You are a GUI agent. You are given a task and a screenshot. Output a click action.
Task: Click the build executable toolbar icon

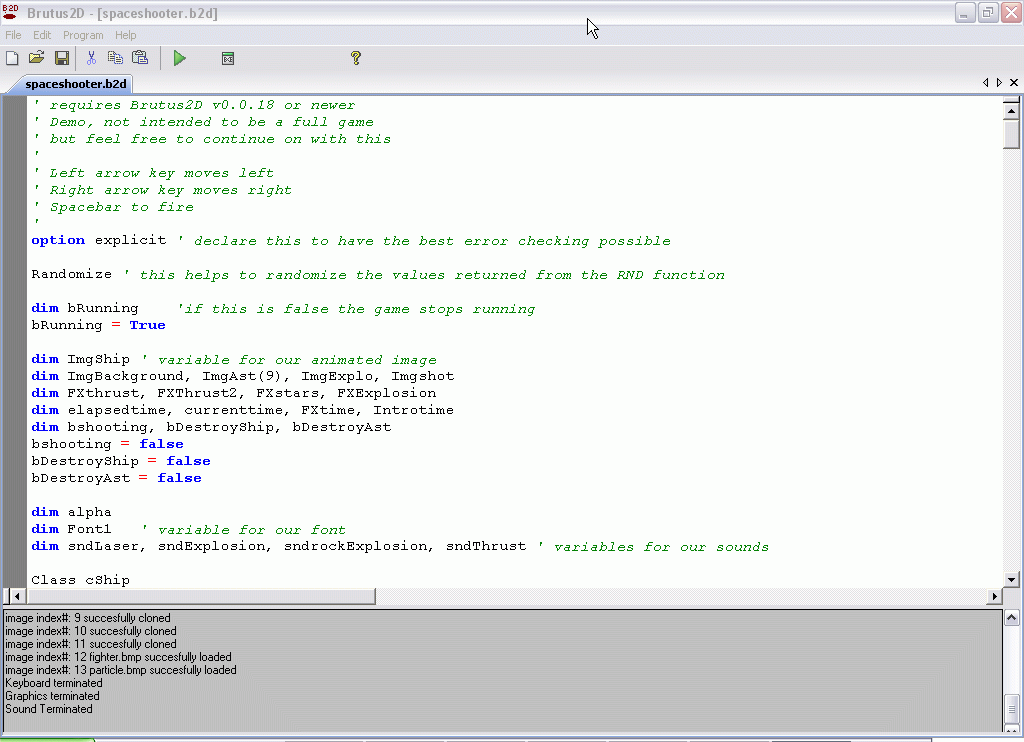click(228, 59)
